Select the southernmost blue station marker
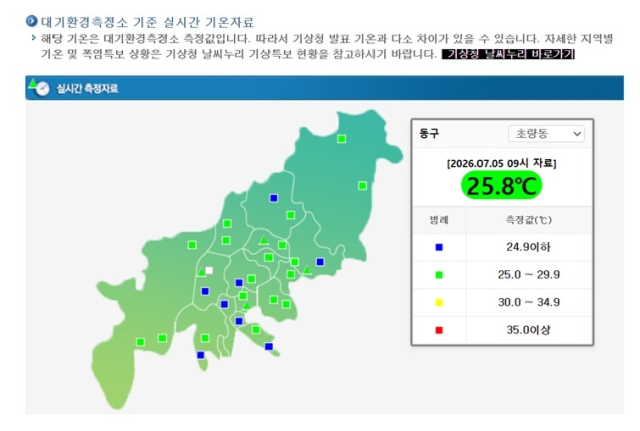This screenshot has width=640, height=431. pos(200,355)
